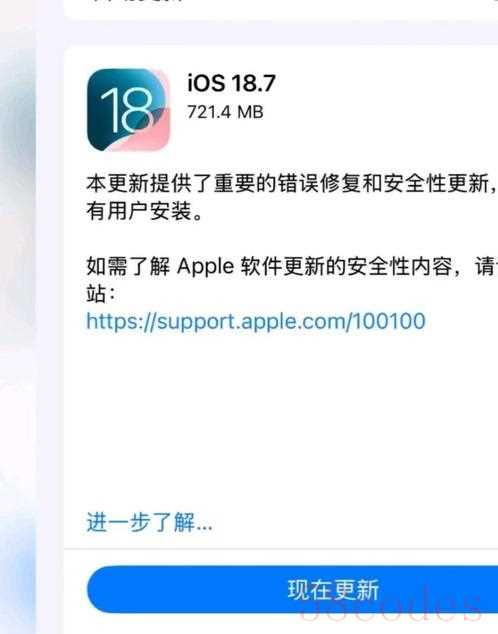Open the 进一步了解... link
This screenshot has height=634, width=498.
[149, 522]
